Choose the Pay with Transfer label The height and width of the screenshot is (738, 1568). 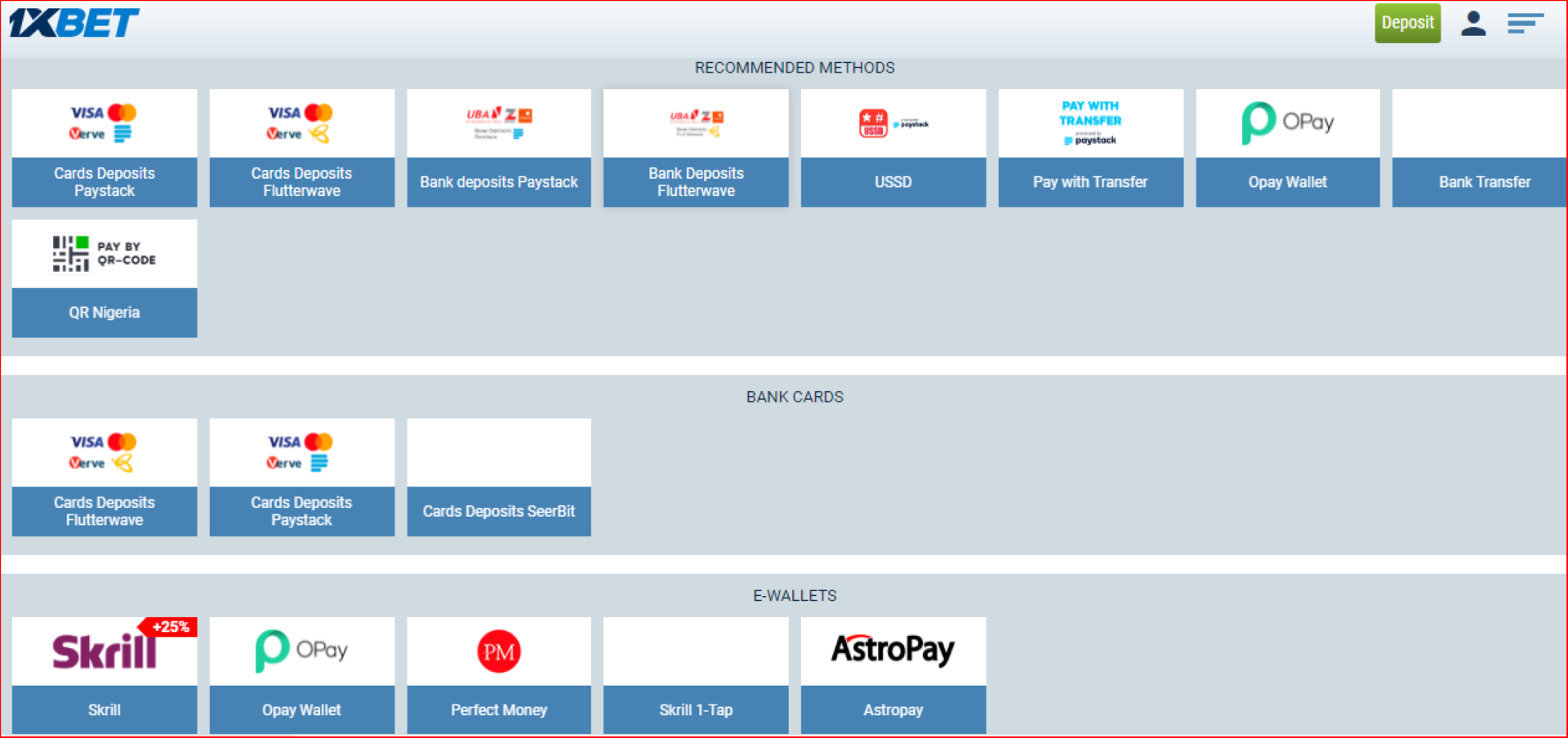1090,182
